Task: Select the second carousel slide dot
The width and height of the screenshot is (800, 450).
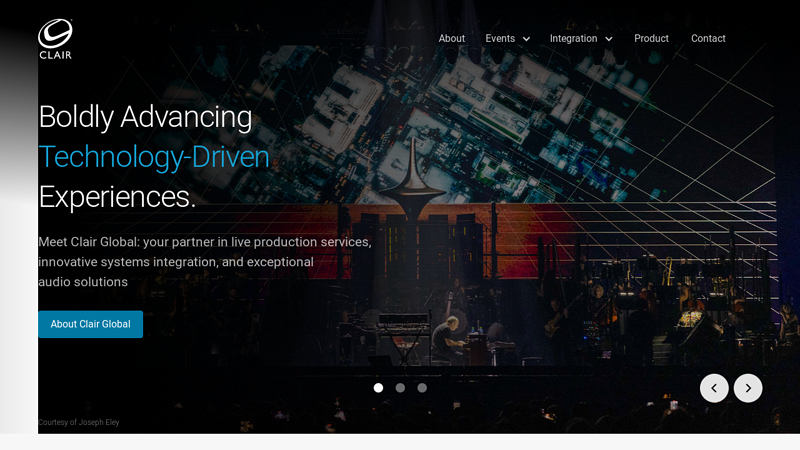Action: point(400,388)
